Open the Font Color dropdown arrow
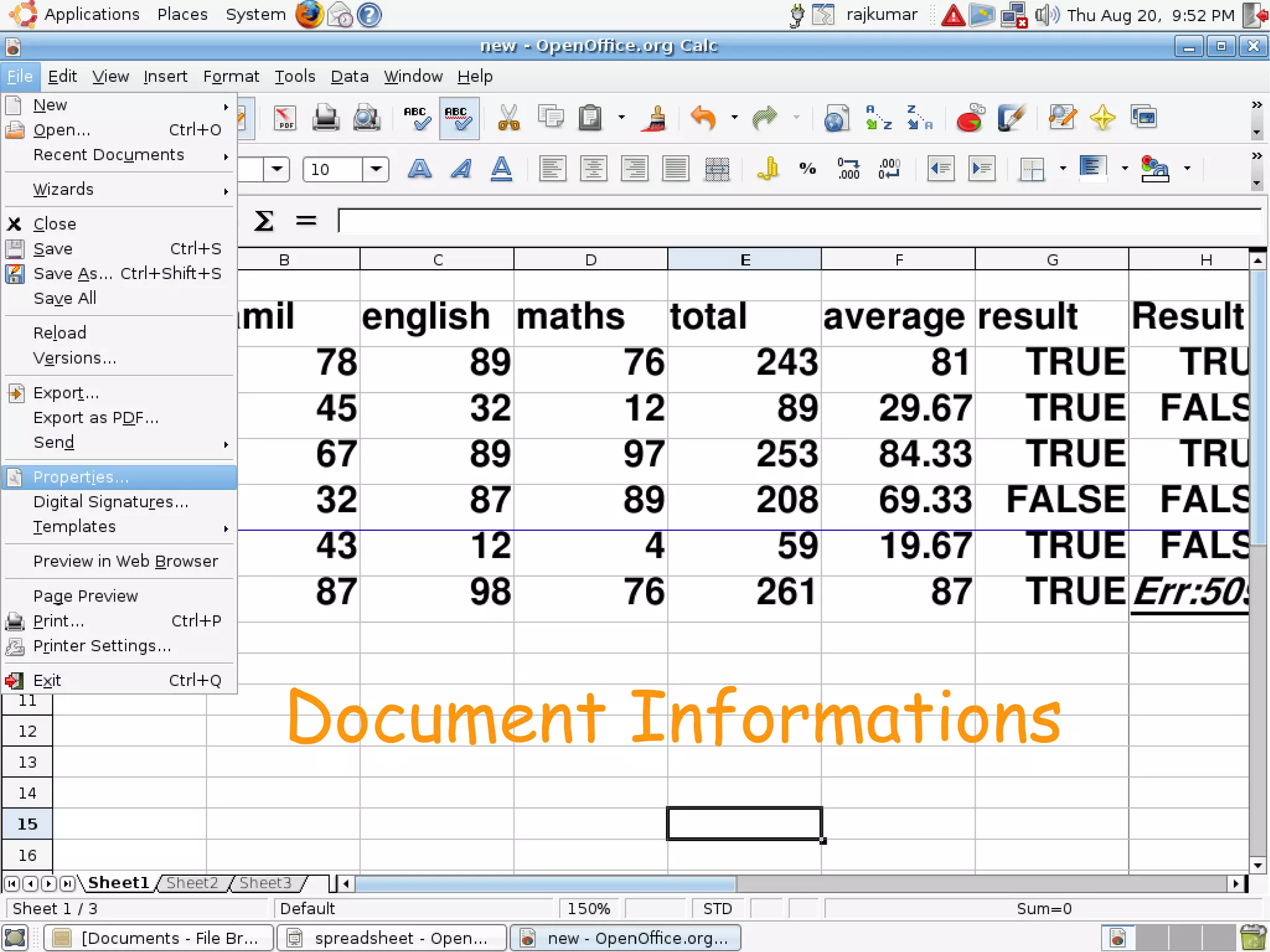 point(1187,169)
